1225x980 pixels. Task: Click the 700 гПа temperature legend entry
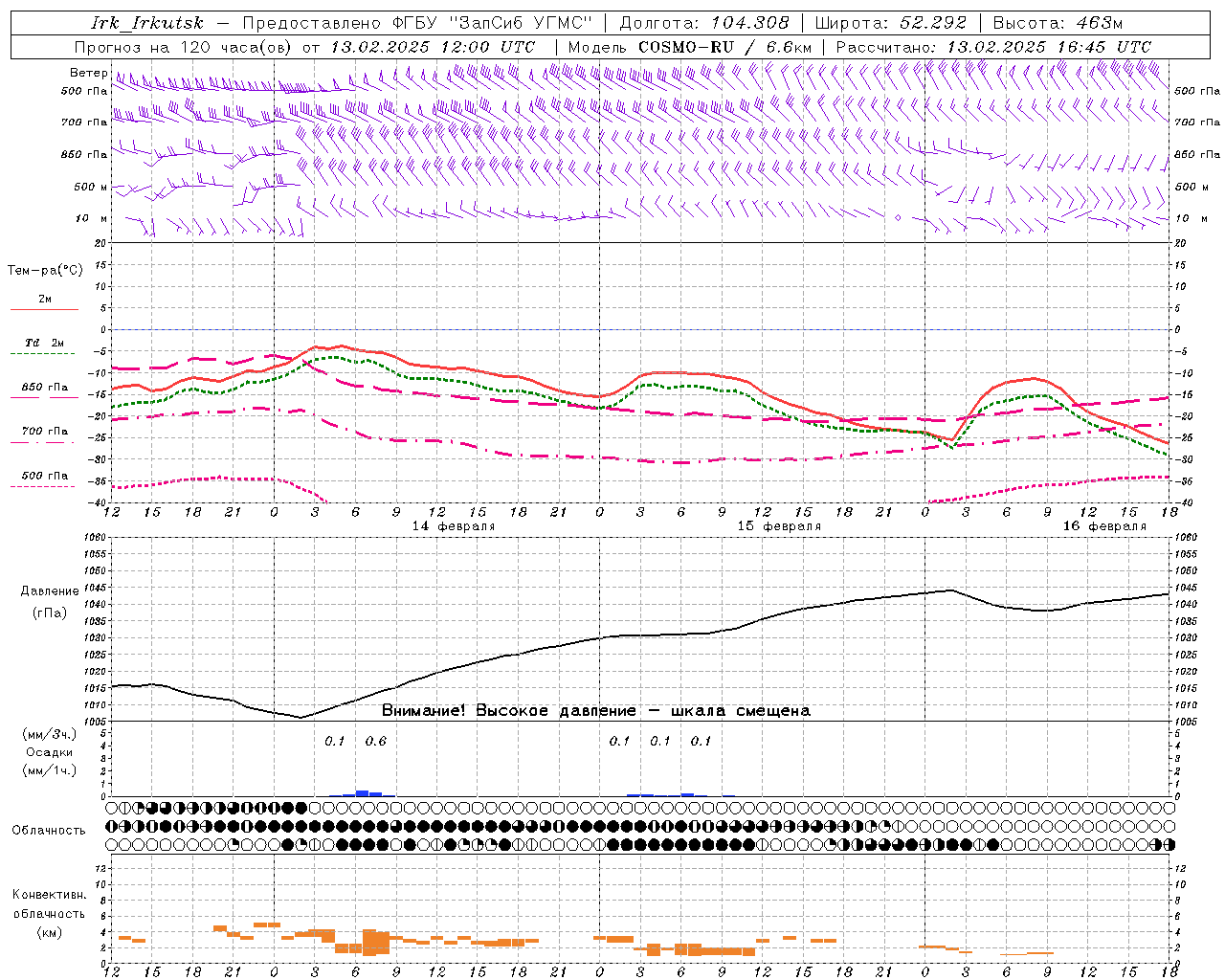45,432
